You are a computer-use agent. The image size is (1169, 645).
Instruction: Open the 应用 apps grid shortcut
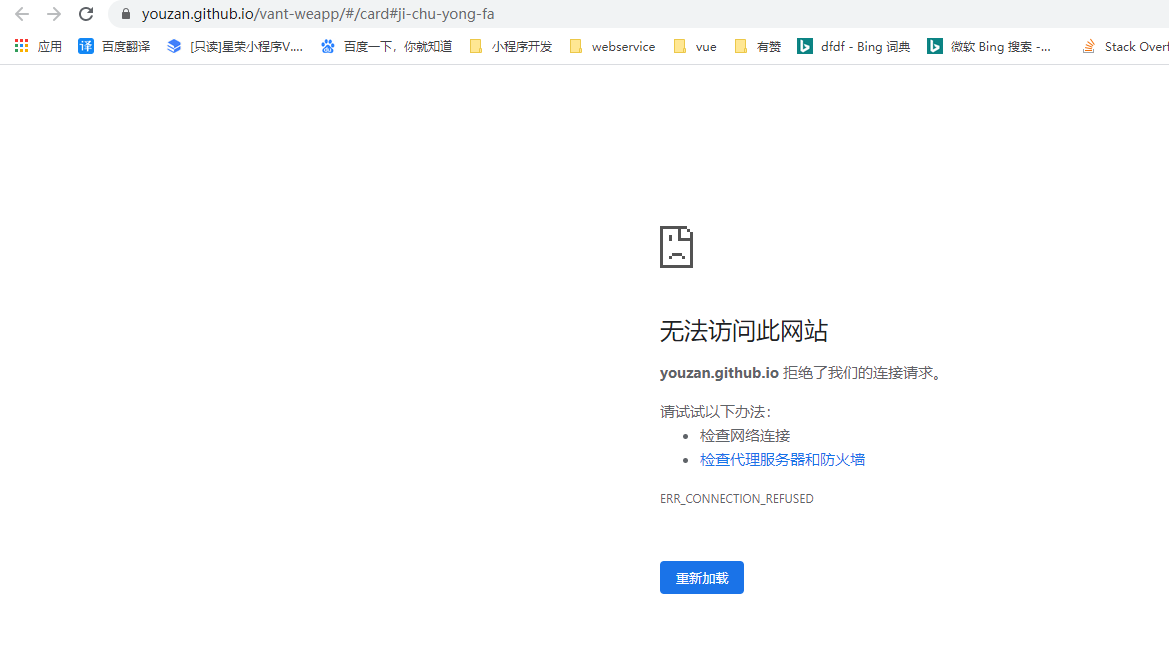click(38, 46)
